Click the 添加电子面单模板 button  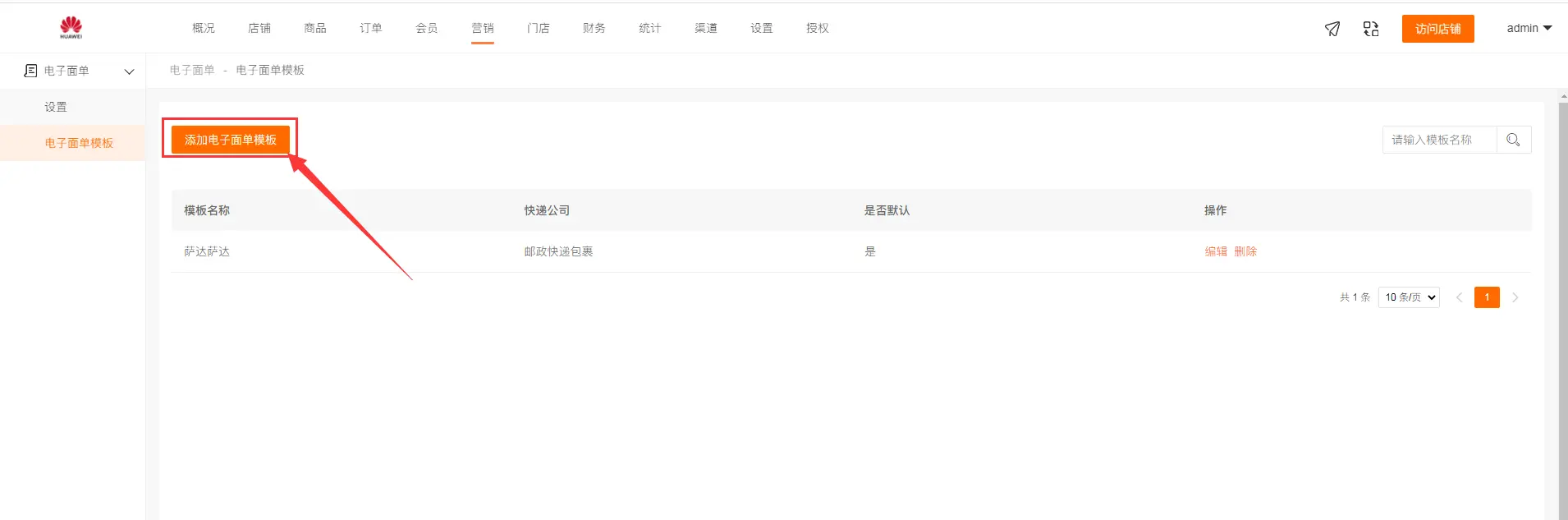tap(230, 140)
